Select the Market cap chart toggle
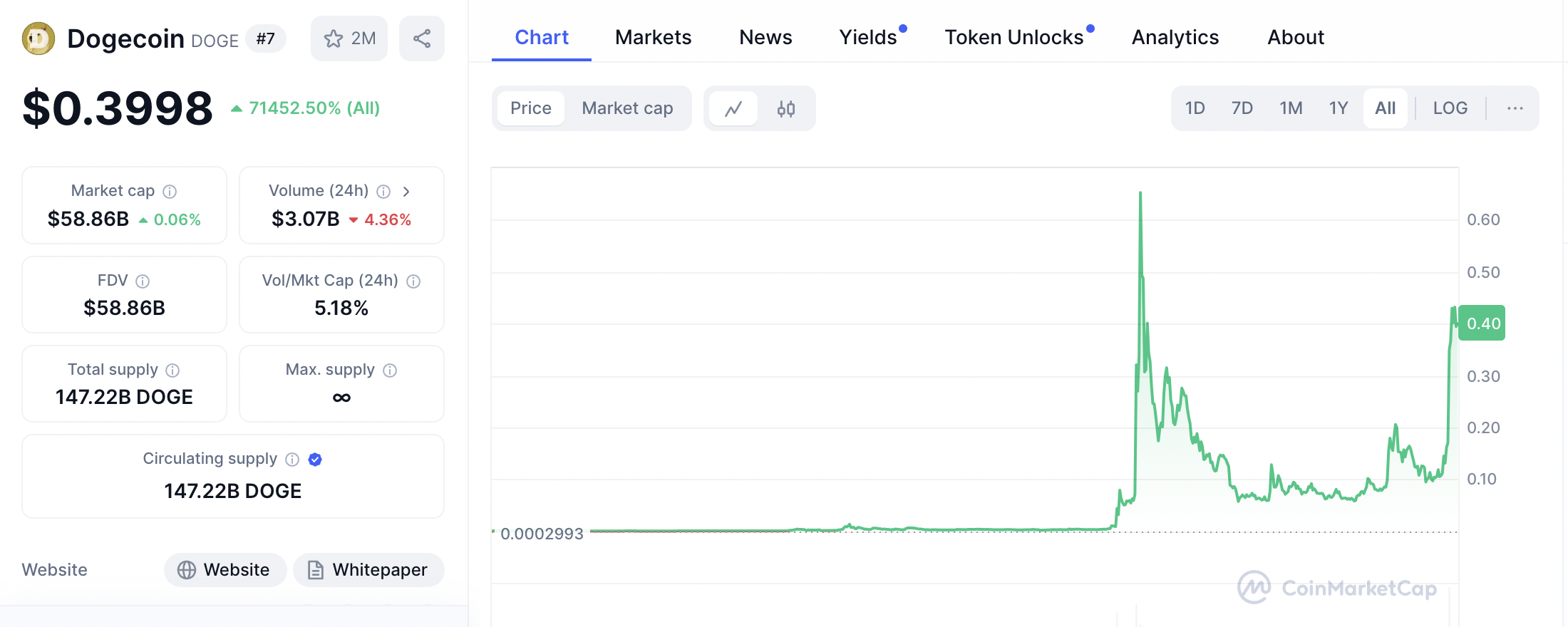The width and height of the screenshot is (1568, 627). (627, 108)
